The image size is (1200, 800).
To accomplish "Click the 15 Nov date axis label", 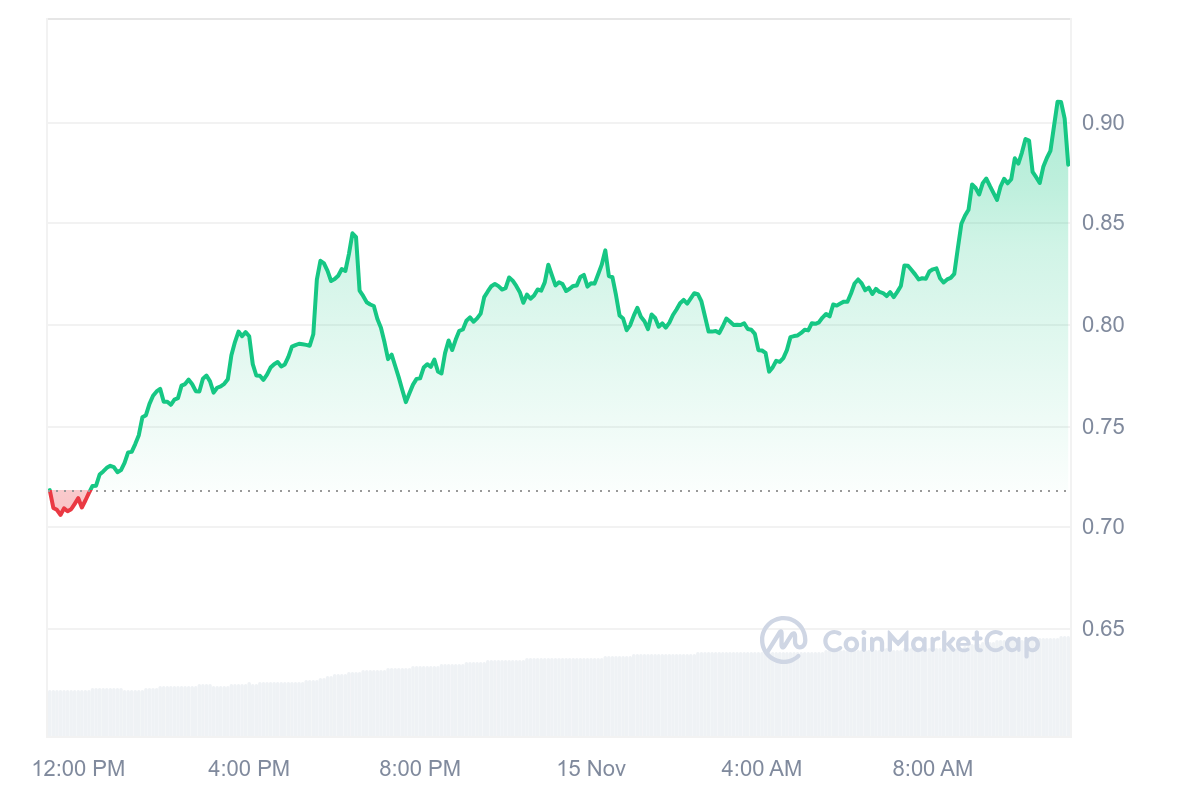I will [x=591, y=768].
